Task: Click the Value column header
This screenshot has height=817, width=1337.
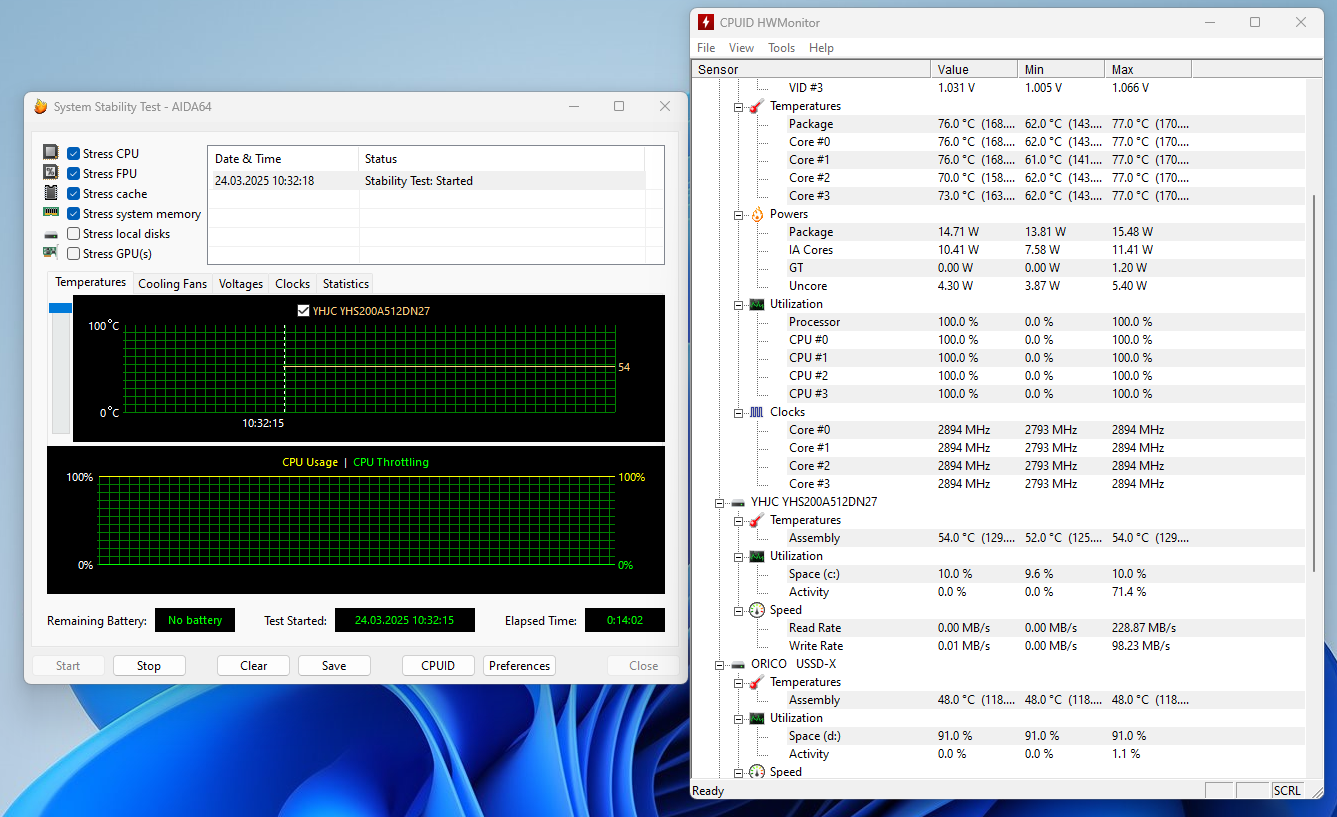Action: 975,69
